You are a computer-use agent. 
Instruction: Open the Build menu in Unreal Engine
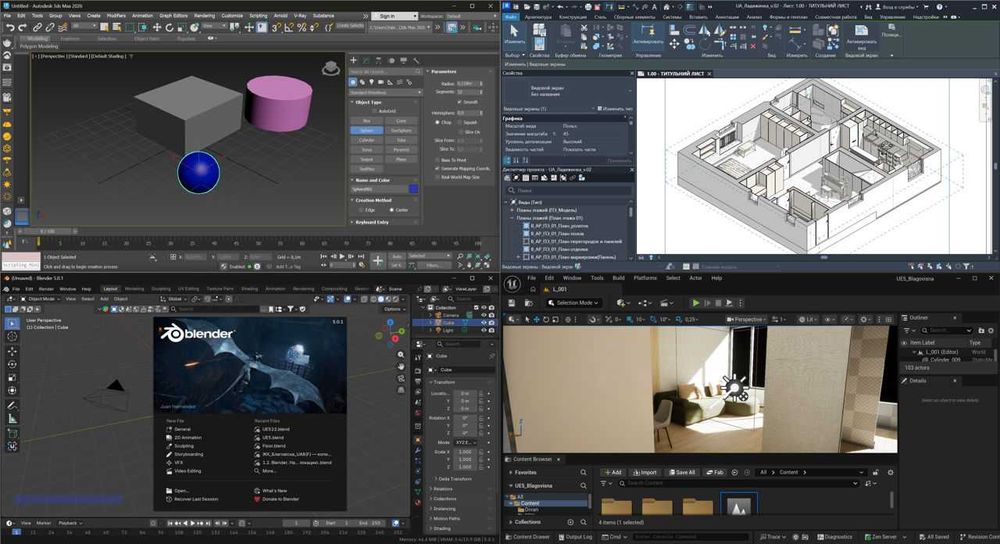click(x=618, y=278)
